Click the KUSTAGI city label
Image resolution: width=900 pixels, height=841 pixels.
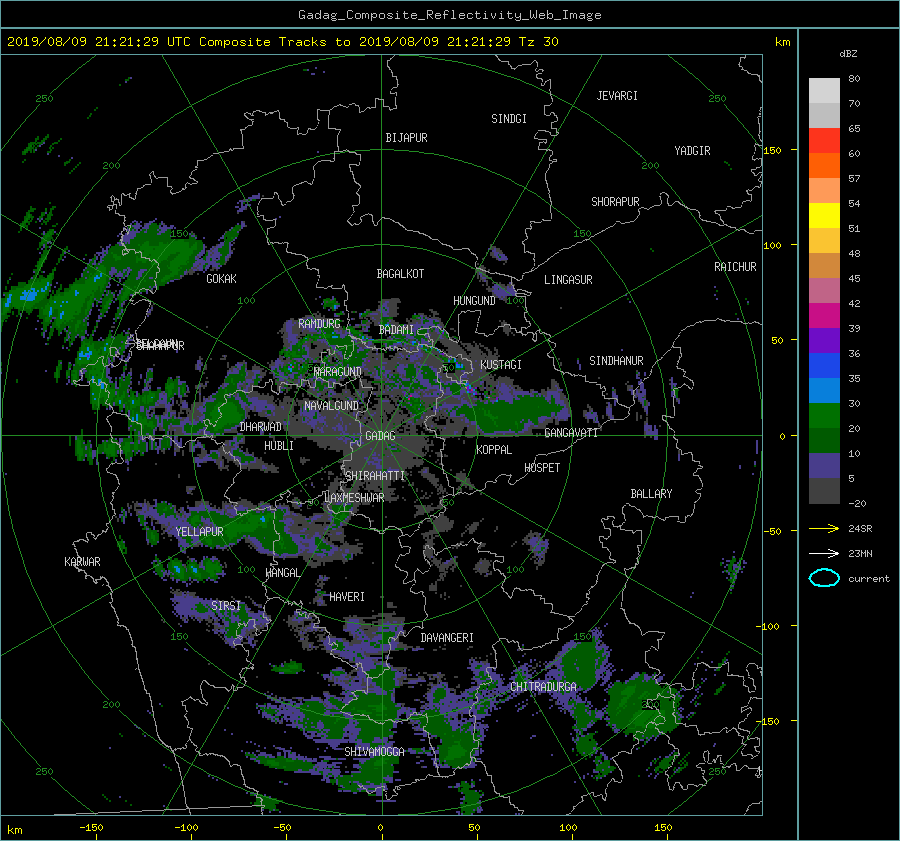[501, 365]
